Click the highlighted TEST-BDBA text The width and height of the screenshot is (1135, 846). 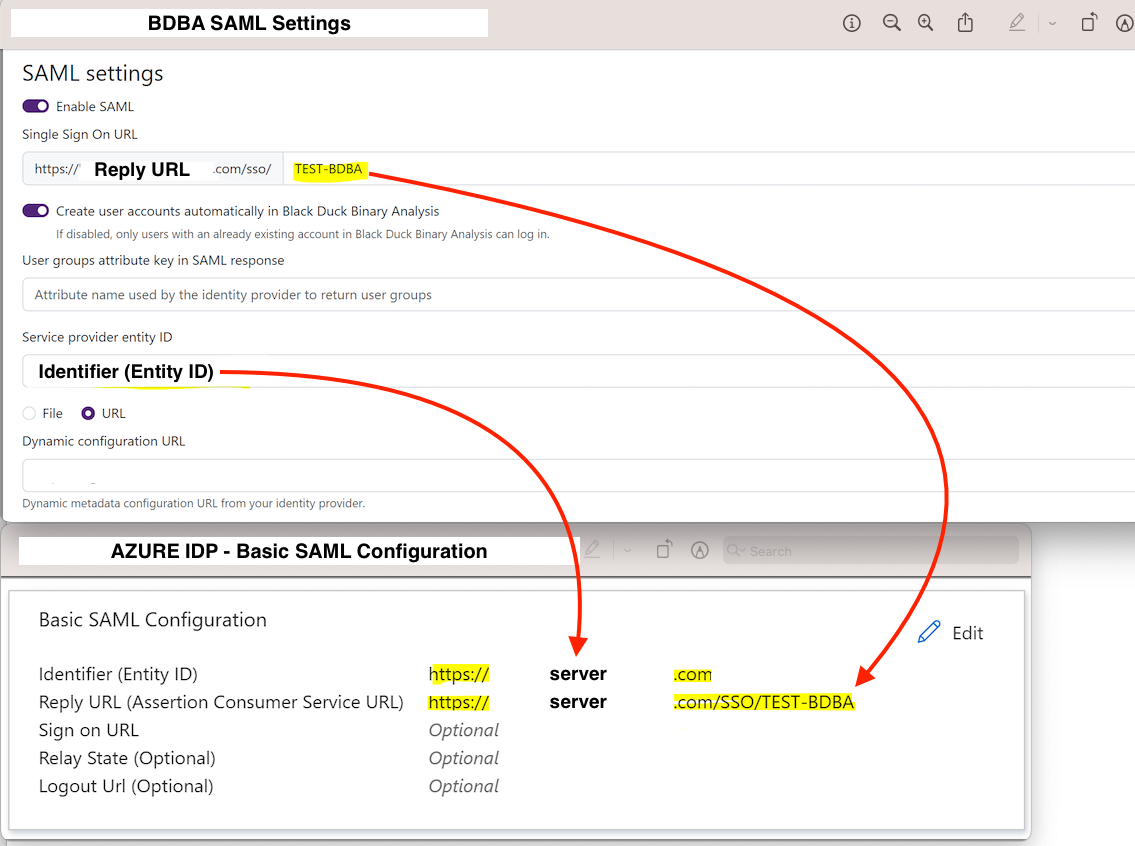[329, 169]
